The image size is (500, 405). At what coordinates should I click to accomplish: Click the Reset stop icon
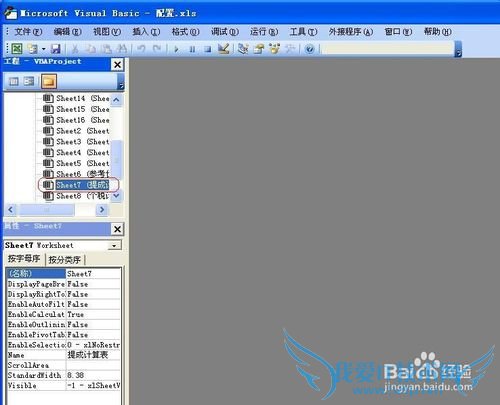208,49
